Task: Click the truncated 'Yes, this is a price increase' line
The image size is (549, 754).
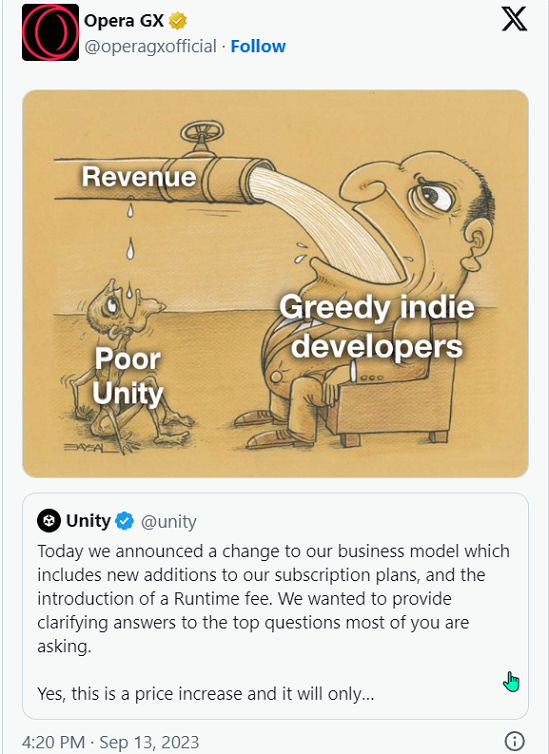Action: 206,694
